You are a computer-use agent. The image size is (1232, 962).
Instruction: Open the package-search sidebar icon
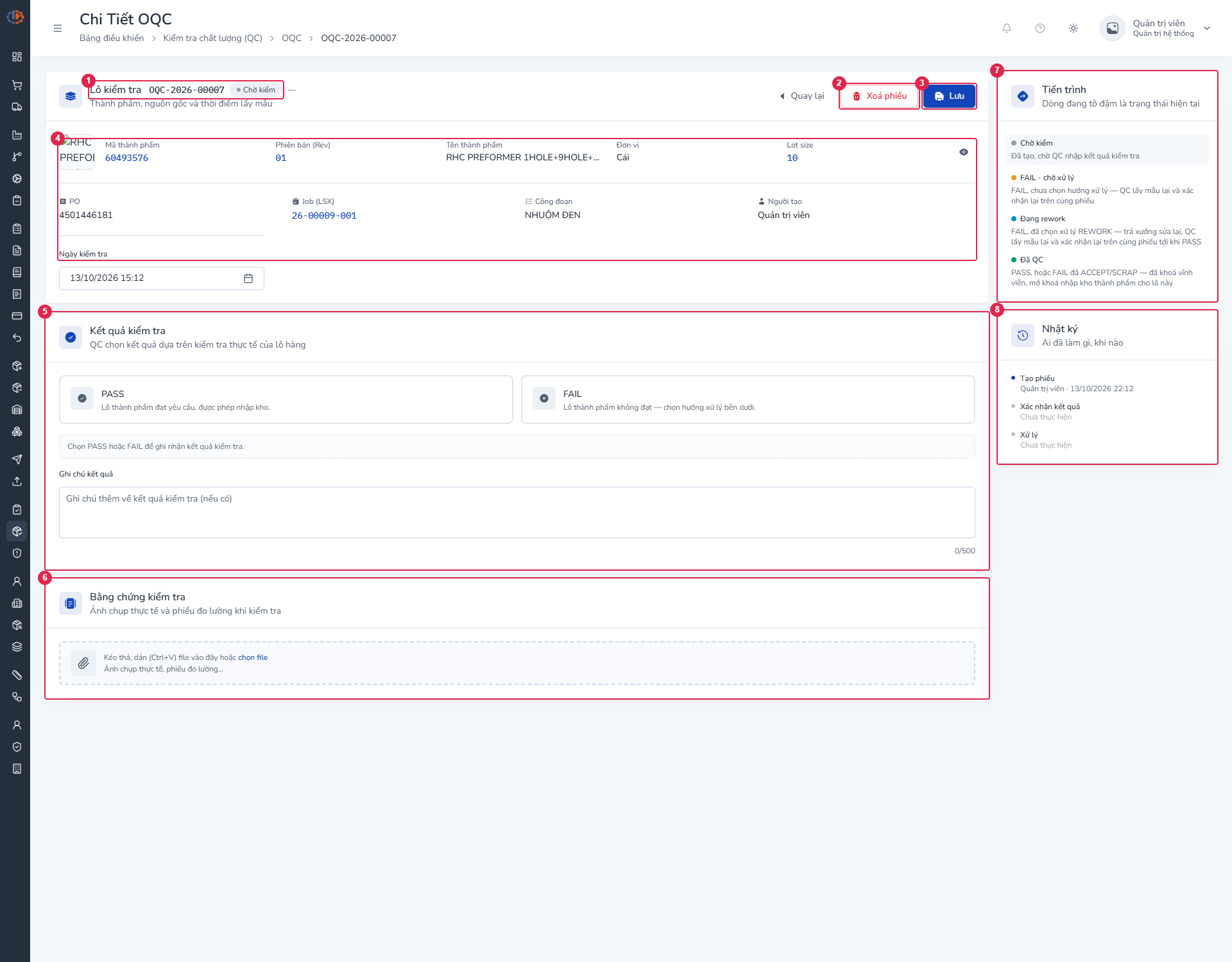[17, 625]
